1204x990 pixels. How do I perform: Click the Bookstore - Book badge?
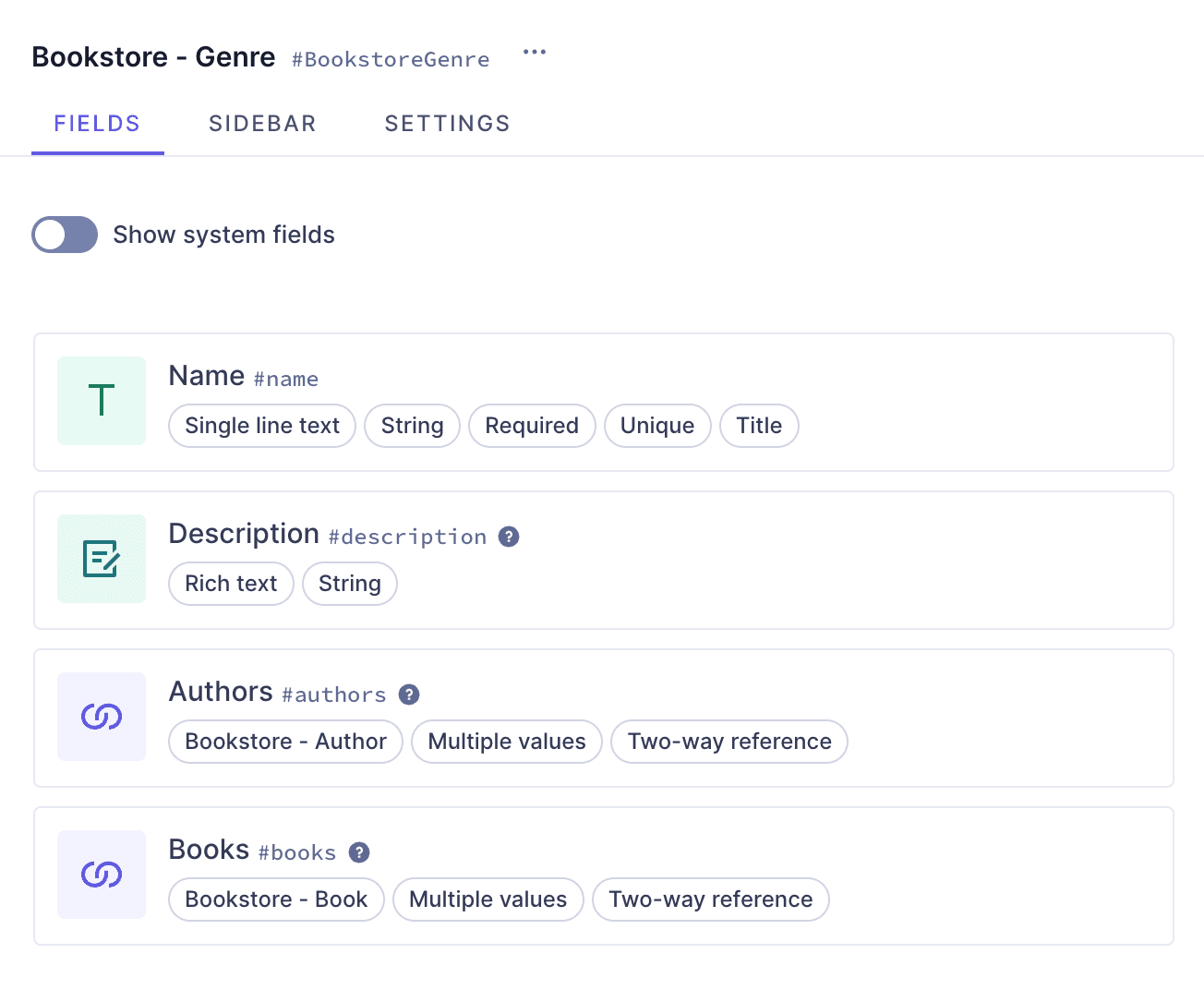276,899
